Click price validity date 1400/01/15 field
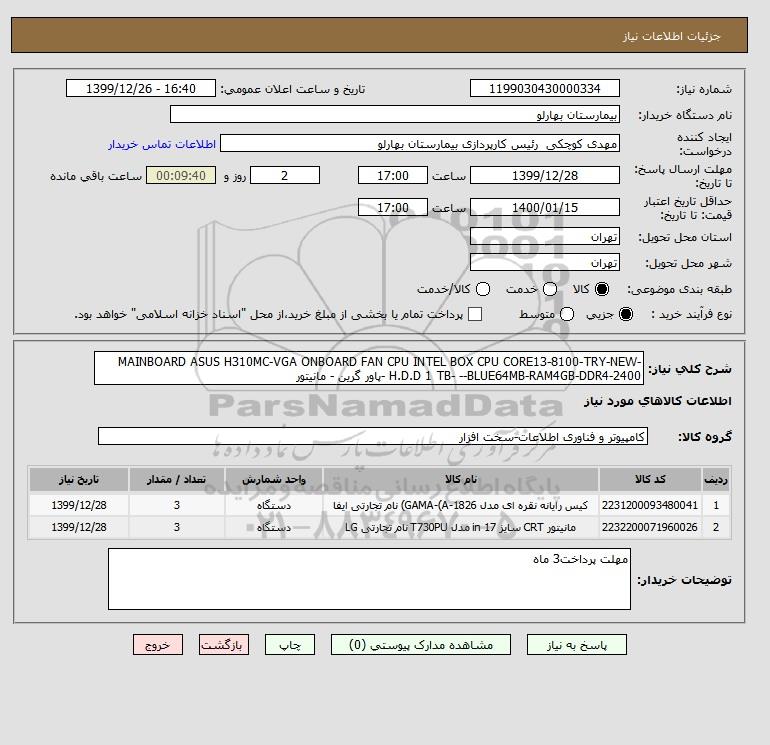Viewport: 770px width, 745px height. coord(545,207)
